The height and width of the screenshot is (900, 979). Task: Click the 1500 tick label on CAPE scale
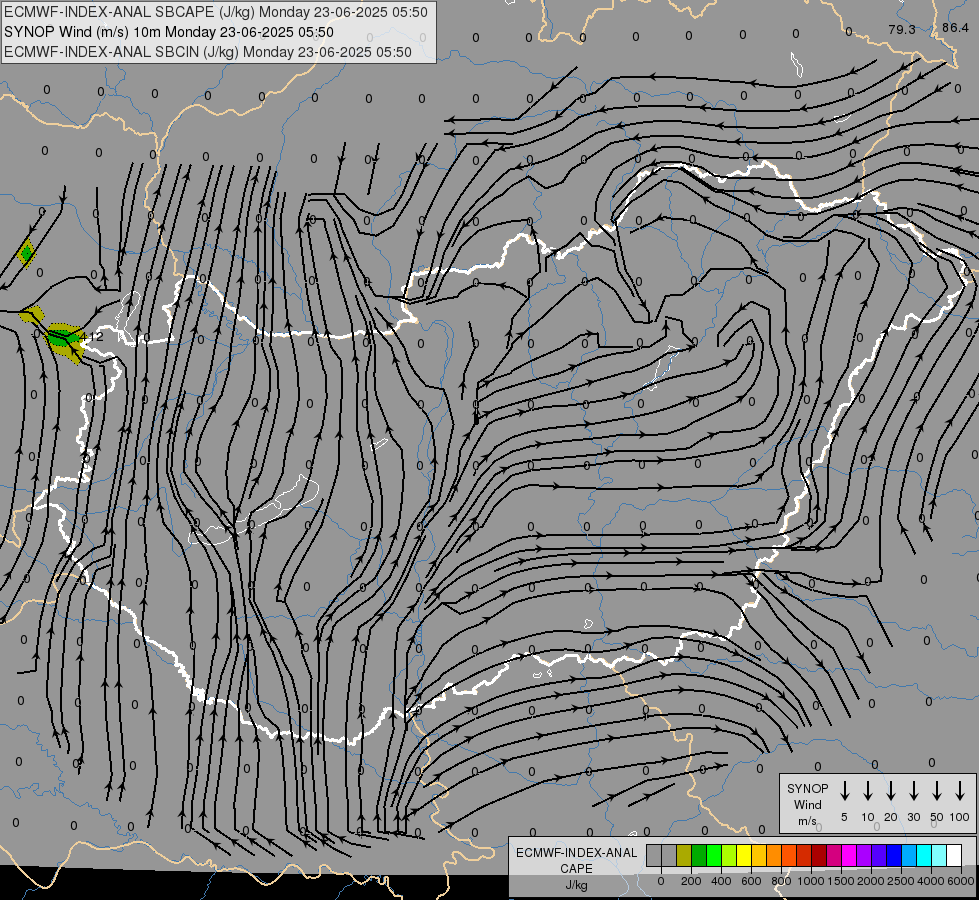841,881
